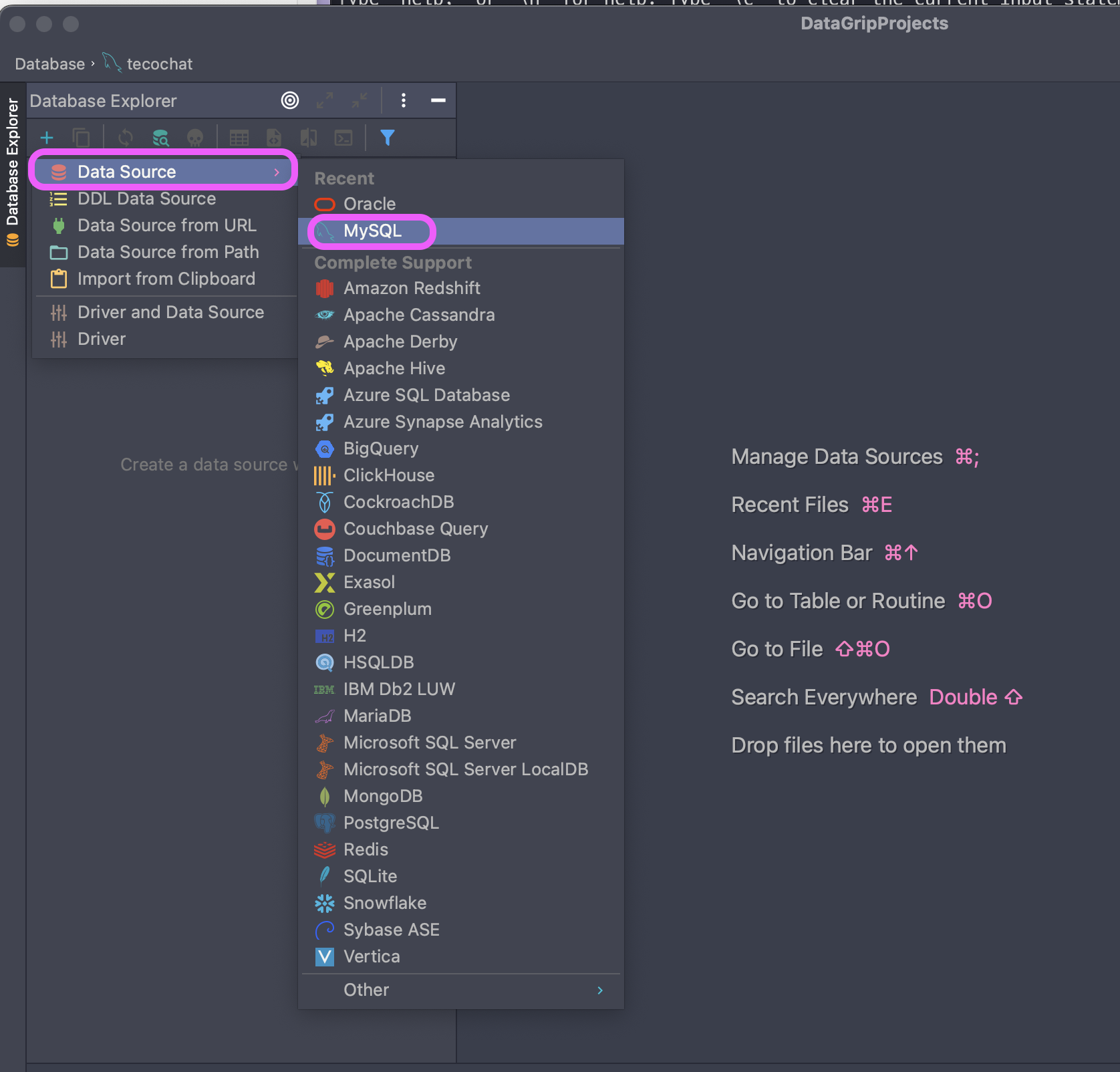The image size is (1120, 1072).
Task: Select Data Source submenu entry
Action: (x=164, y=172)
